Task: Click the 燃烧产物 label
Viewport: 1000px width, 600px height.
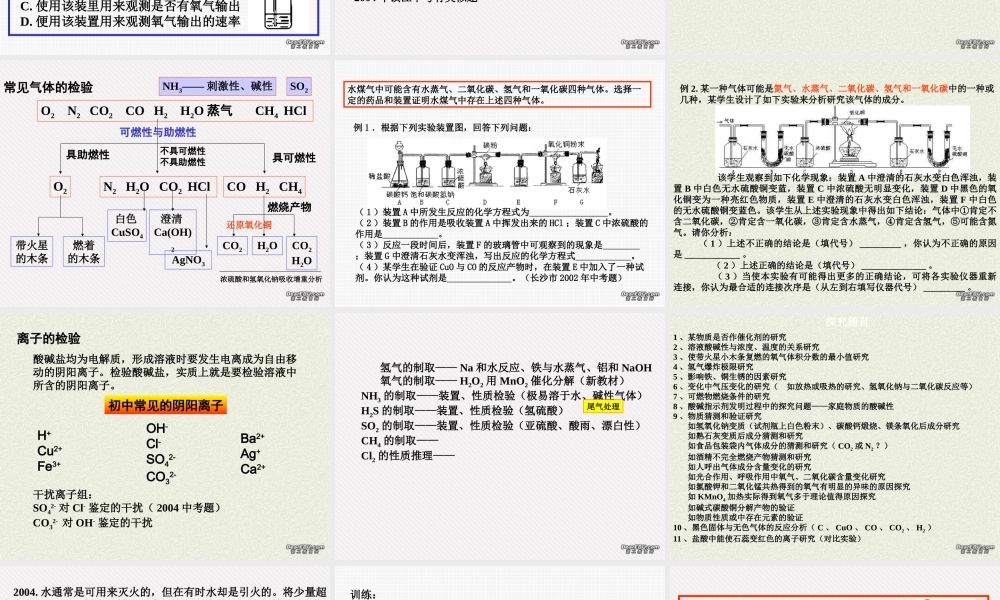Action: point(289,207)
